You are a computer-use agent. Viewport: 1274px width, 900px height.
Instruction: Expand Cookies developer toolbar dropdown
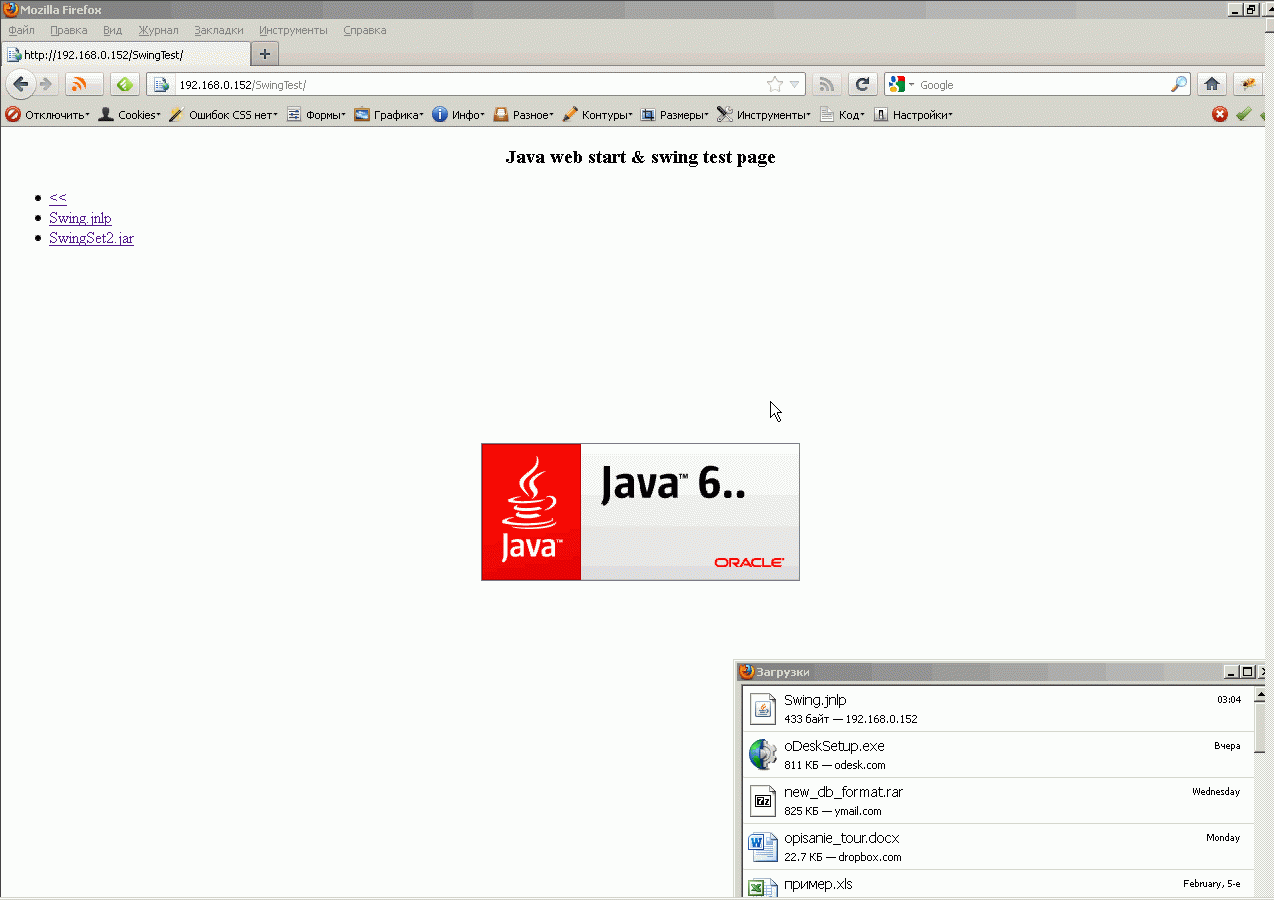[x=129, y=115]
